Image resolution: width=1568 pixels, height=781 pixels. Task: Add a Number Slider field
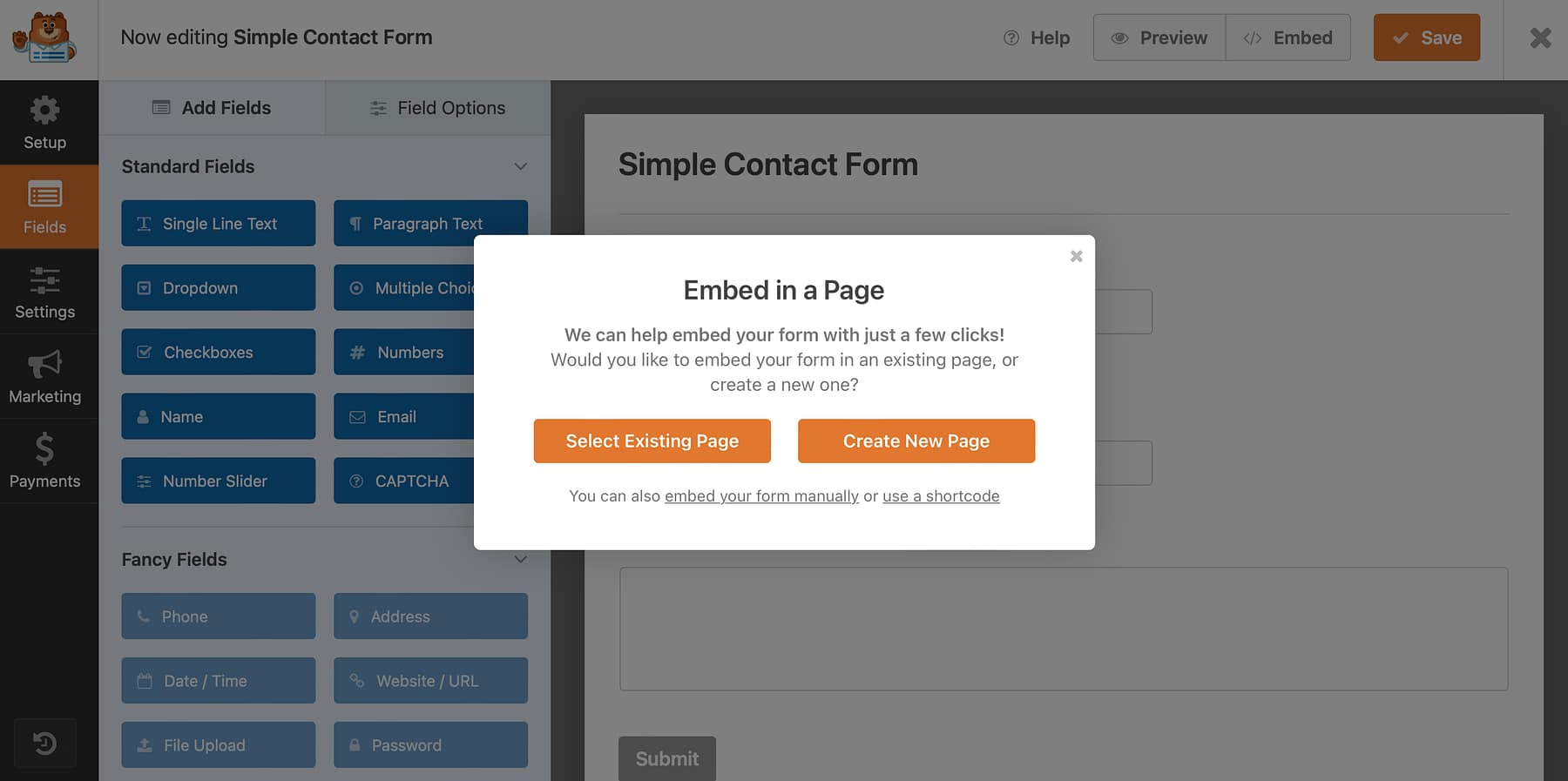(x=218, y=481)
